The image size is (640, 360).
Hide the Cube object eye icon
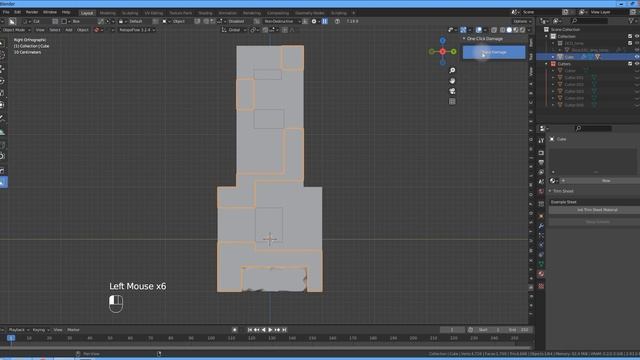tap(637, 57)
